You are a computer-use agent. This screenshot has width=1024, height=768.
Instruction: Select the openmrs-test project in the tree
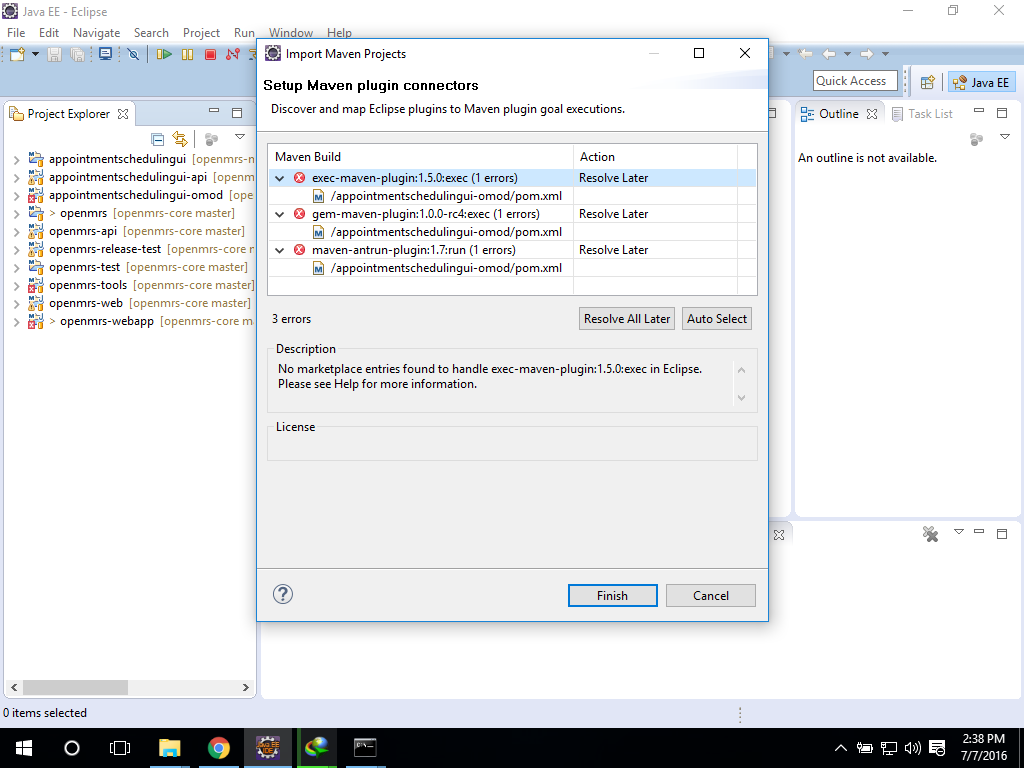click(84, 267)
